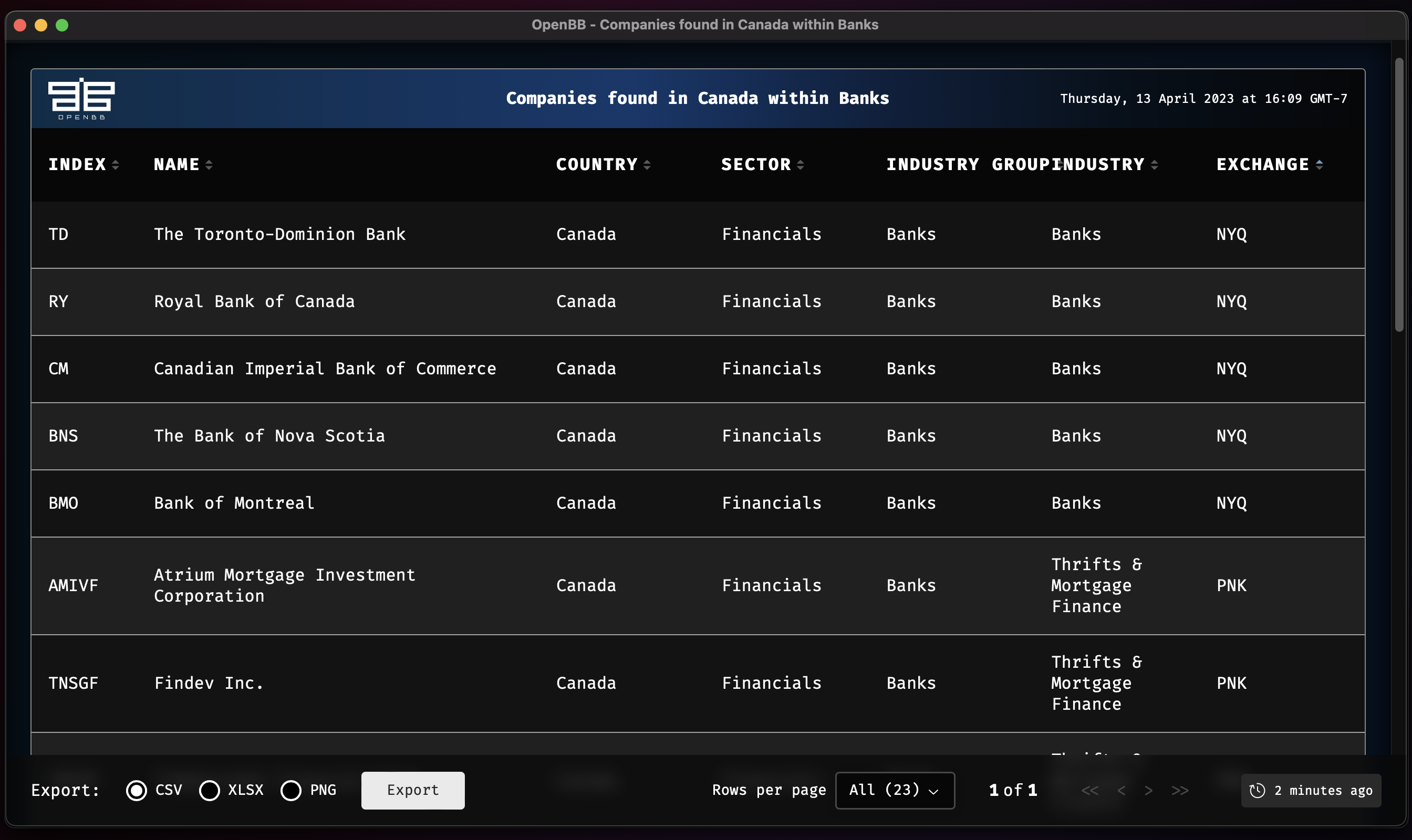The width and height of the screenshot is (1412, 840).
Task: Click the INDUSTRY GROUP column header
Action: tap(969, 165)
